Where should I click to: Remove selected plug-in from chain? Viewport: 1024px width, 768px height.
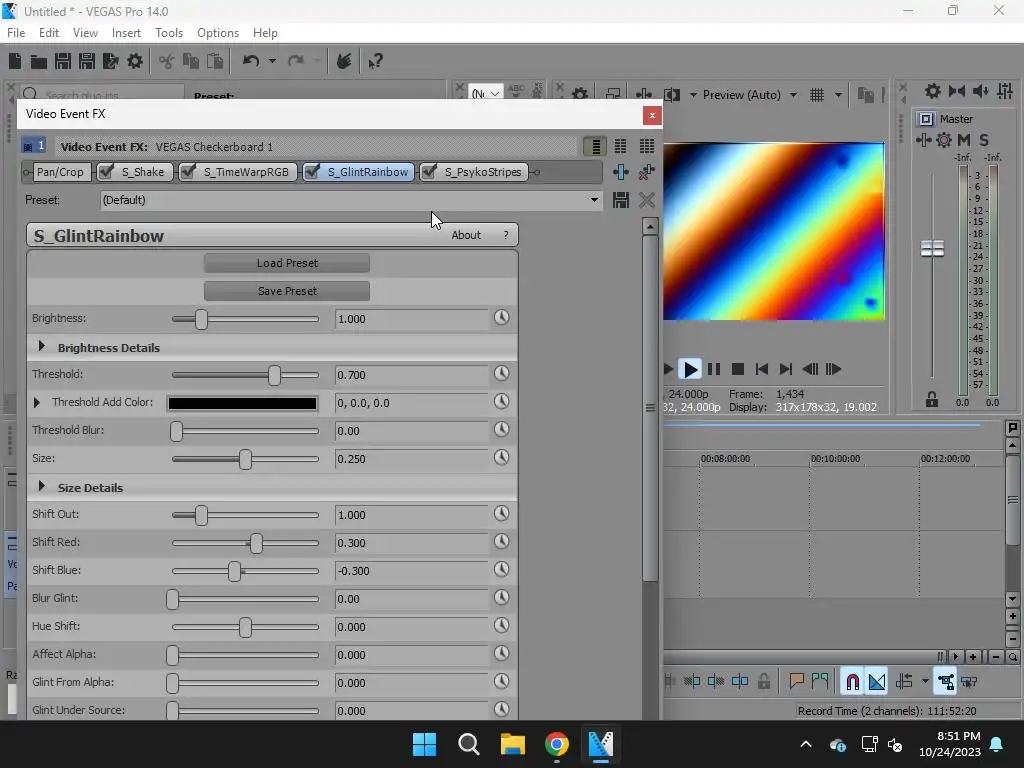coord(647,172)
